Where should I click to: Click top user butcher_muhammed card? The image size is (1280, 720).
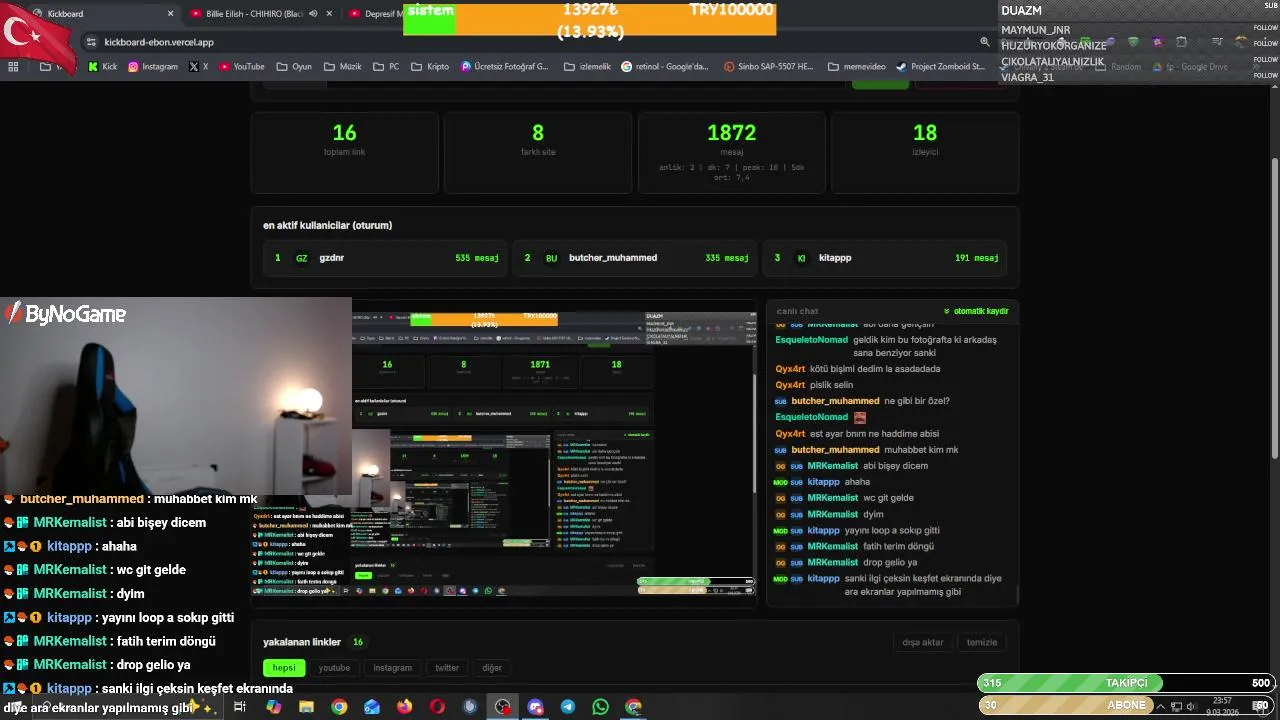(x=635, y=258)
